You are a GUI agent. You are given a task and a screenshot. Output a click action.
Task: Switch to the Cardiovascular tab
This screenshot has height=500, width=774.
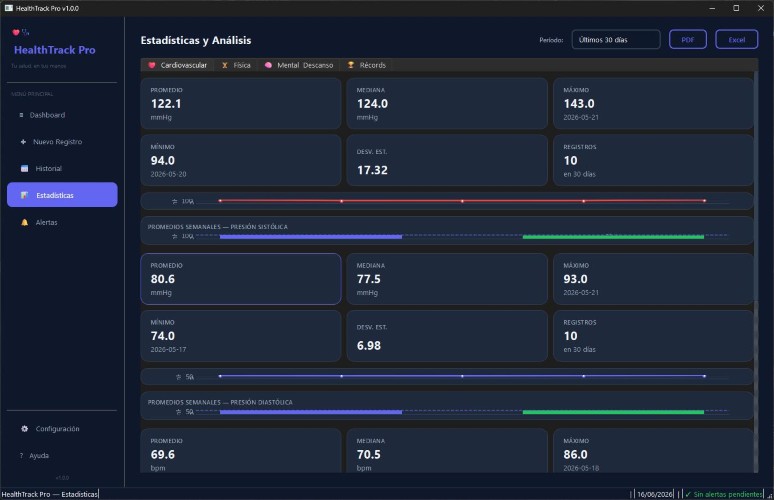tap(178, 65)
